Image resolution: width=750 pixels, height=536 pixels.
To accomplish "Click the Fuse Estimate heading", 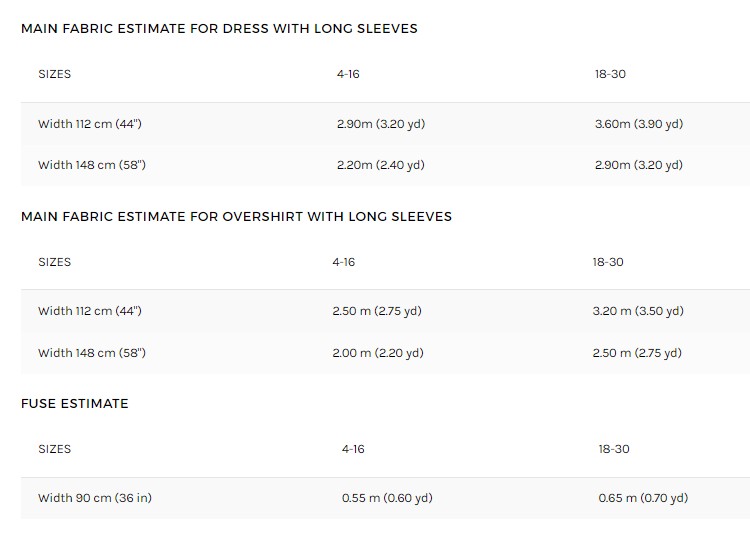I will (75, 404).
